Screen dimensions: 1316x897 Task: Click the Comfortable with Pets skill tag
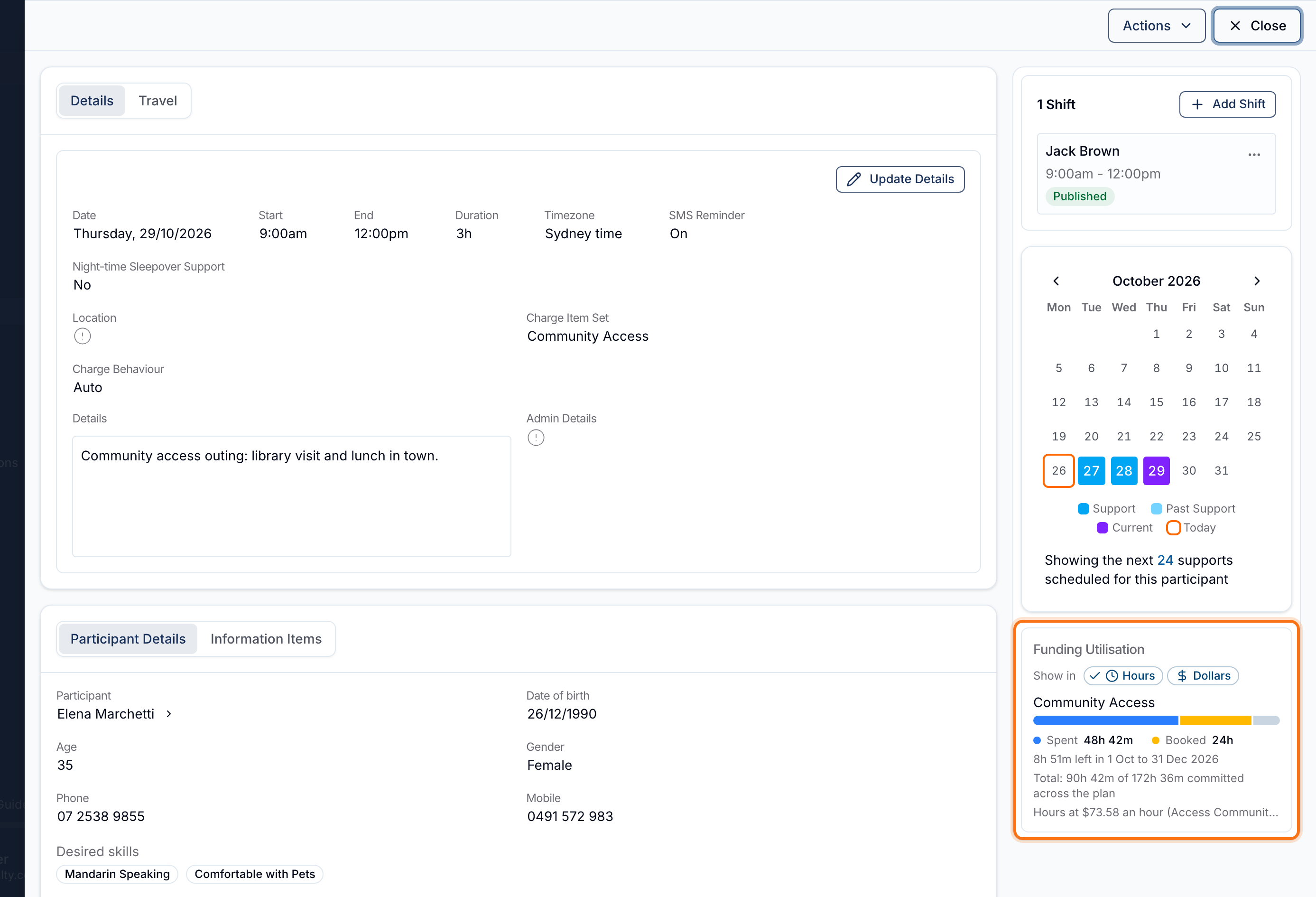point(255,874)
